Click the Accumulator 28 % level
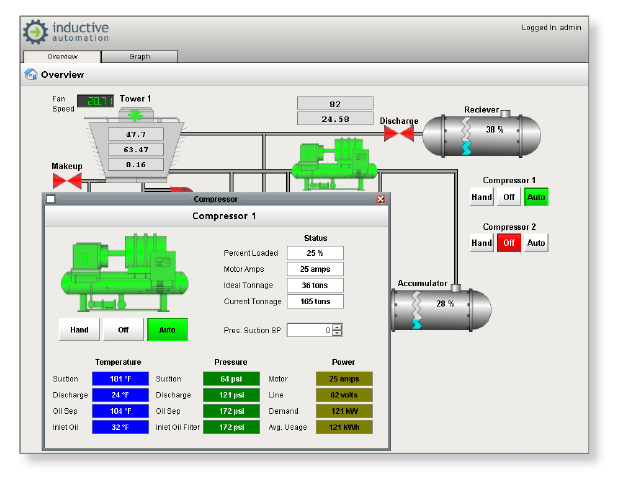This screenshot has height=477, width=626. [x=445, y=304]
